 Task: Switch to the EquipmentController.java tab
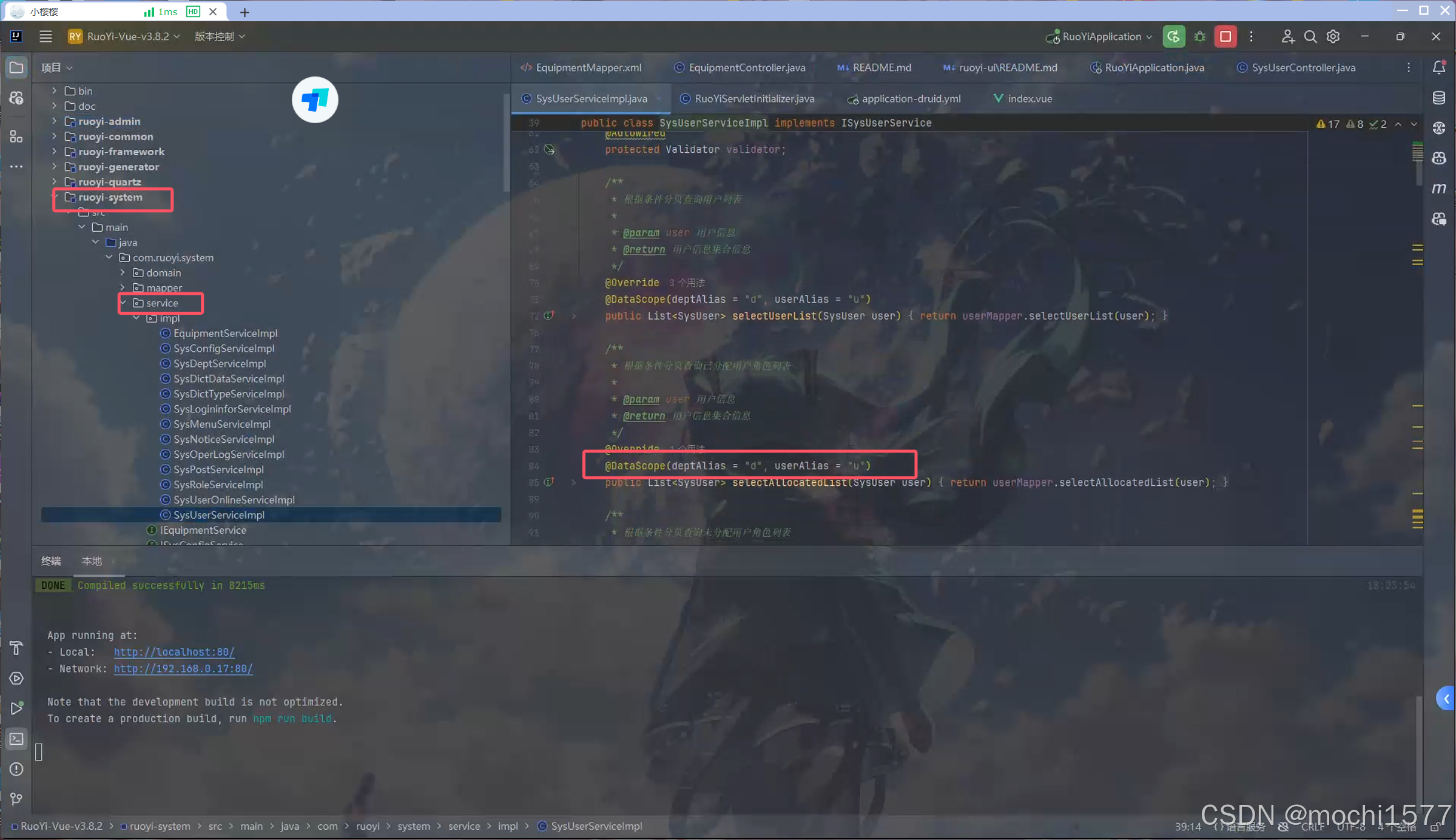coord(746,67)
